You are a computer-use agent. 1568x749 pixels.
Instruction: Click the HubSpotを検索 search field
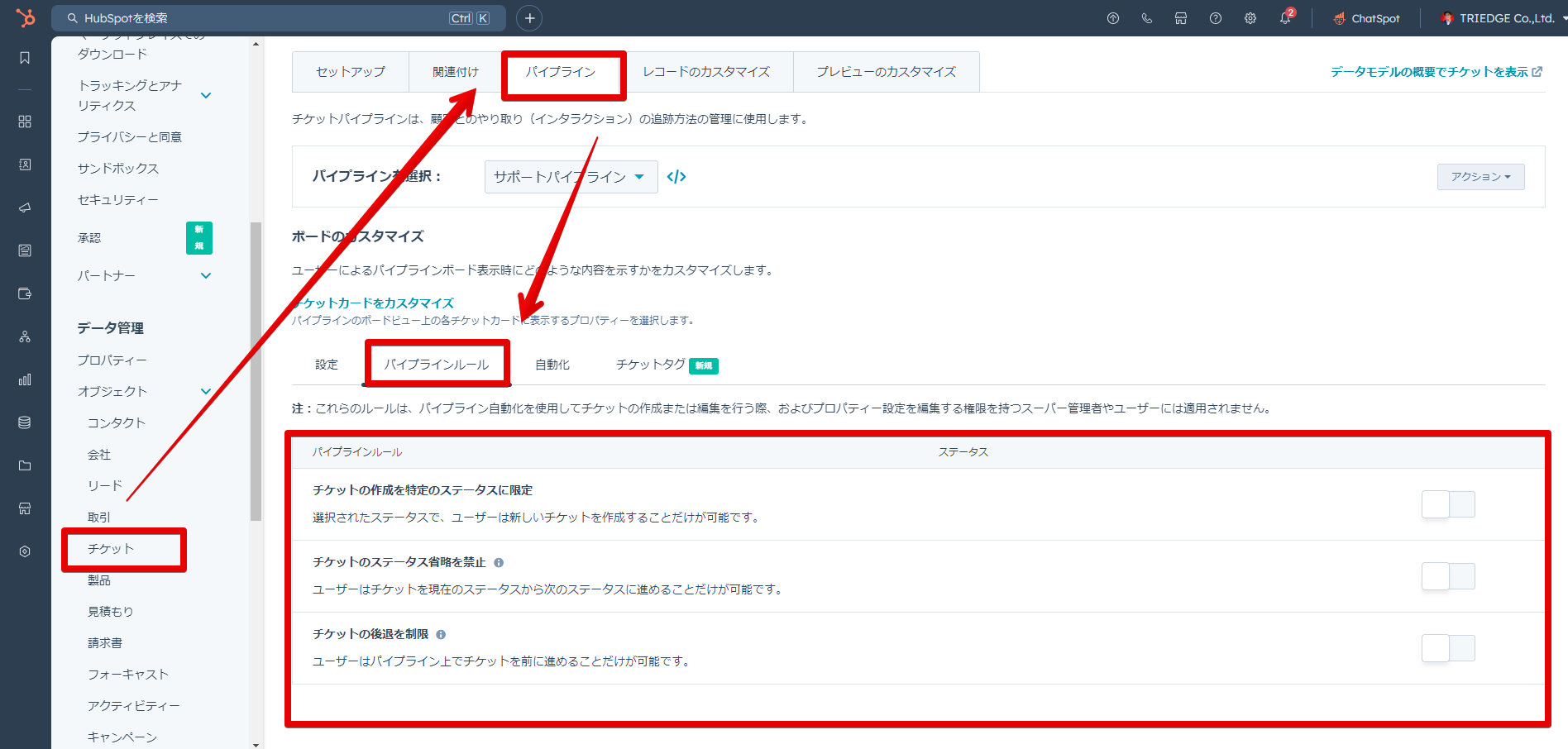pos(279,18)
